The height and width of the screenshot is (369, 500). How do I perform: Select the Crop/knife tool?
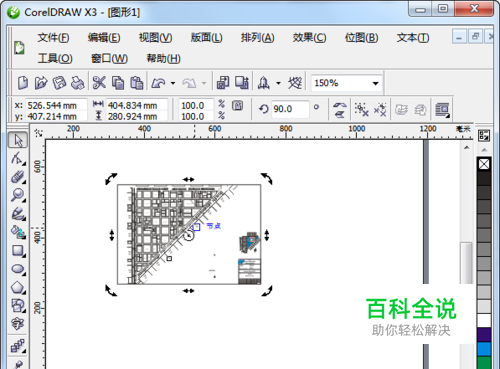tap(18, 177)
